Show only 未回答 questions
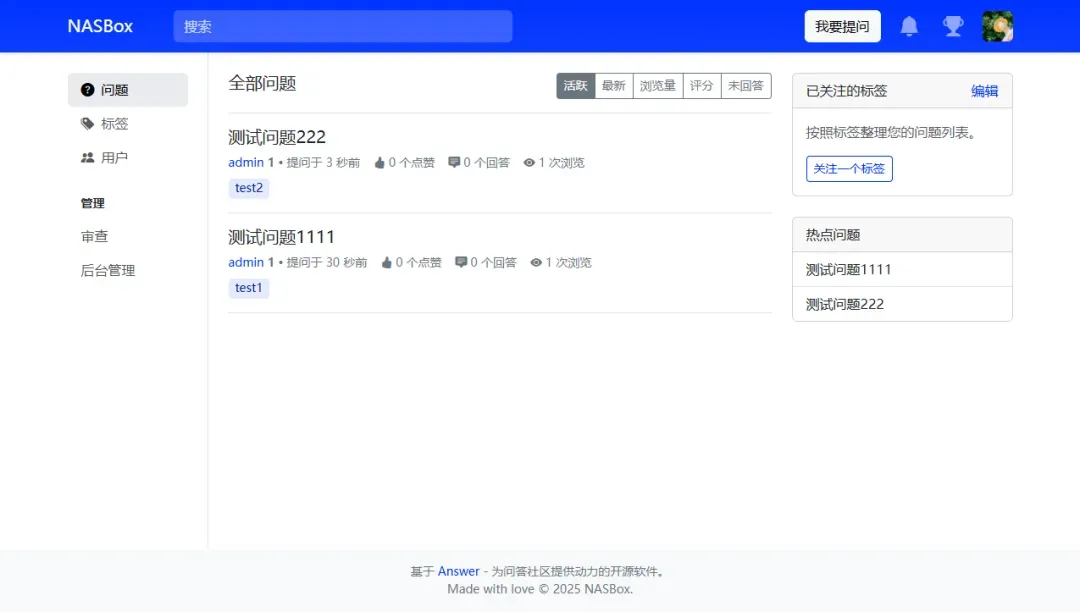 coord(745,86)
